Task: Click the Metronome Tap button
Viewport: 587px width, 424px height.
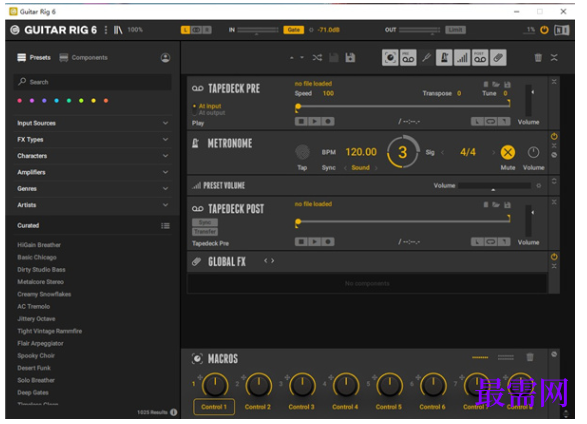Action: tap(302, 152)
